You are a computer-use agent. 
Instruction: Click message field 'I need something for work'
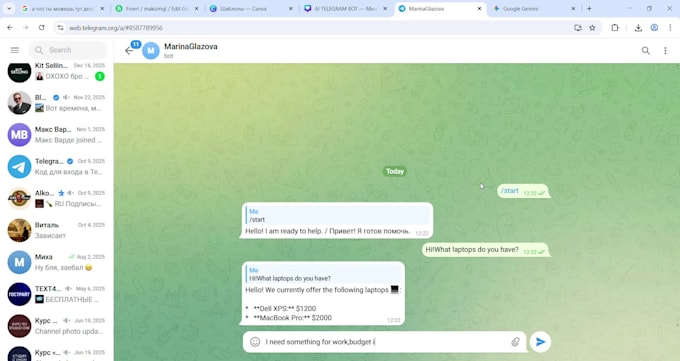click(x=386, y=342)
